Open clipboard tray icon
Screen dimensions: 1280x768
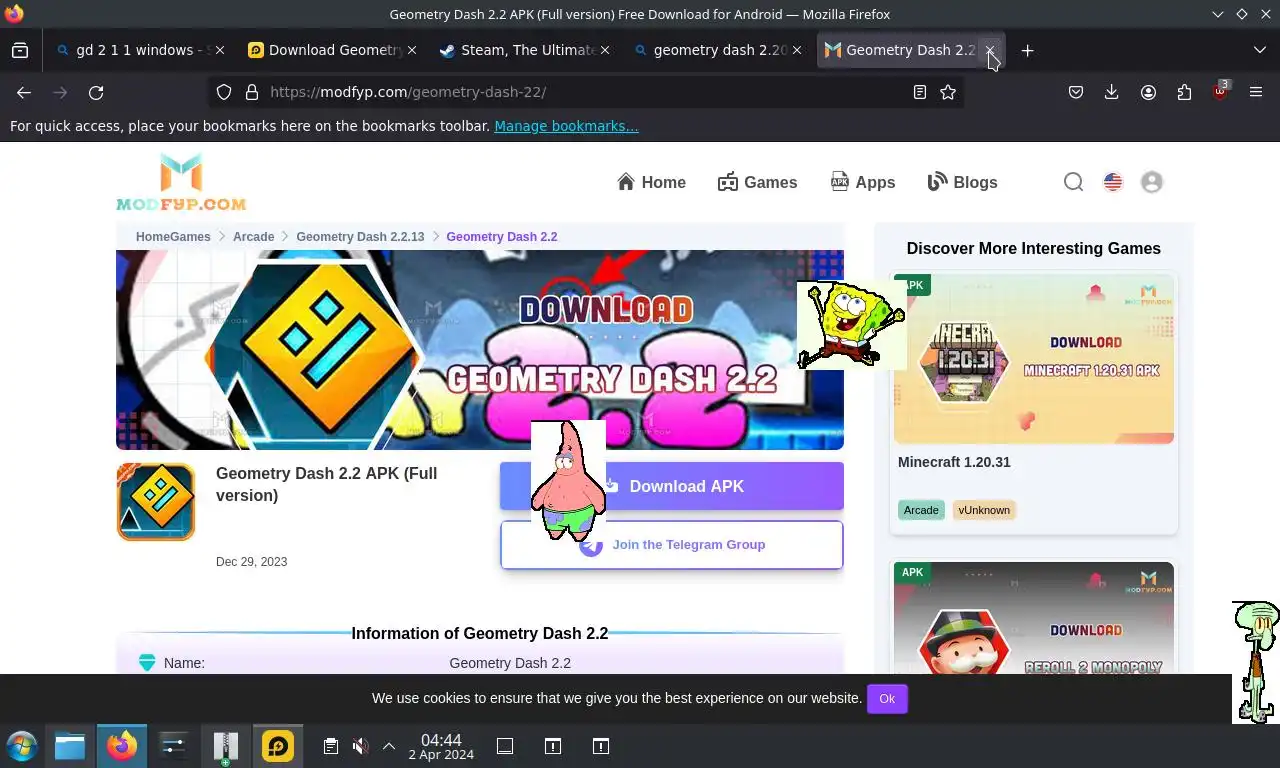click(x=331, y=746)
